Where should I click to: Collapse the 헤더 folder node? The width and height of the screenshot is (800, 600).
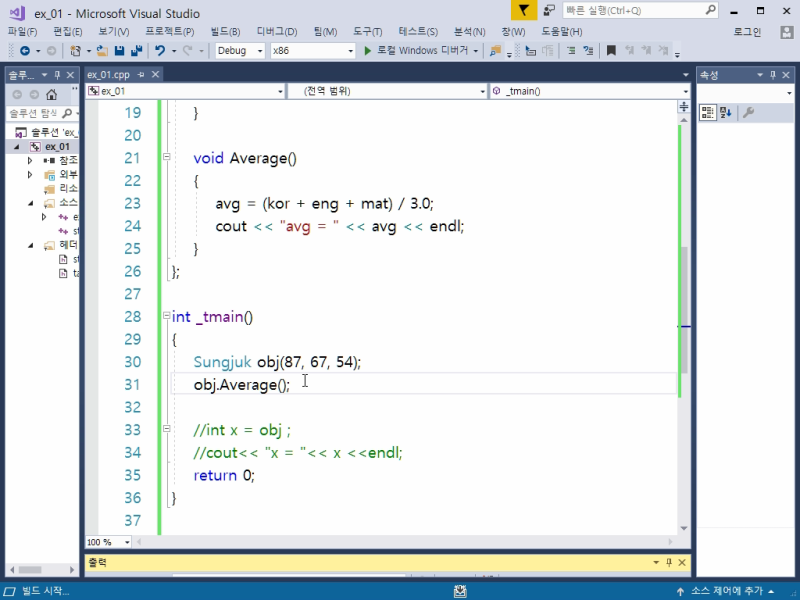(x=31, y=245)
